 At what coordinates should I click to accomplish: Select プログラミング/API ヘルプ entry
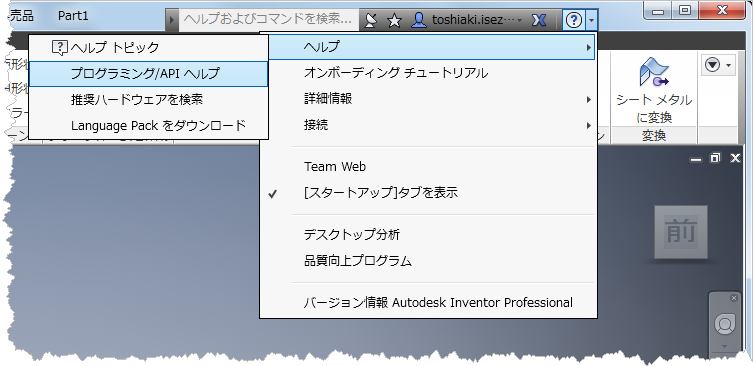[148, 73]
